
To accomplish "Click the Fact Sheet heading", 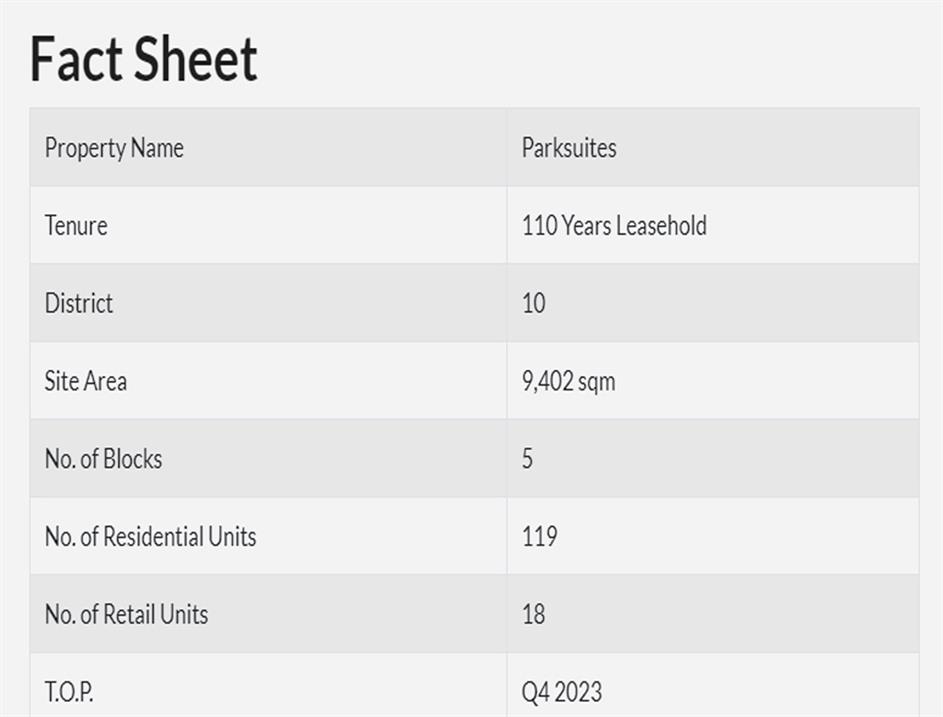I will 144,59.
